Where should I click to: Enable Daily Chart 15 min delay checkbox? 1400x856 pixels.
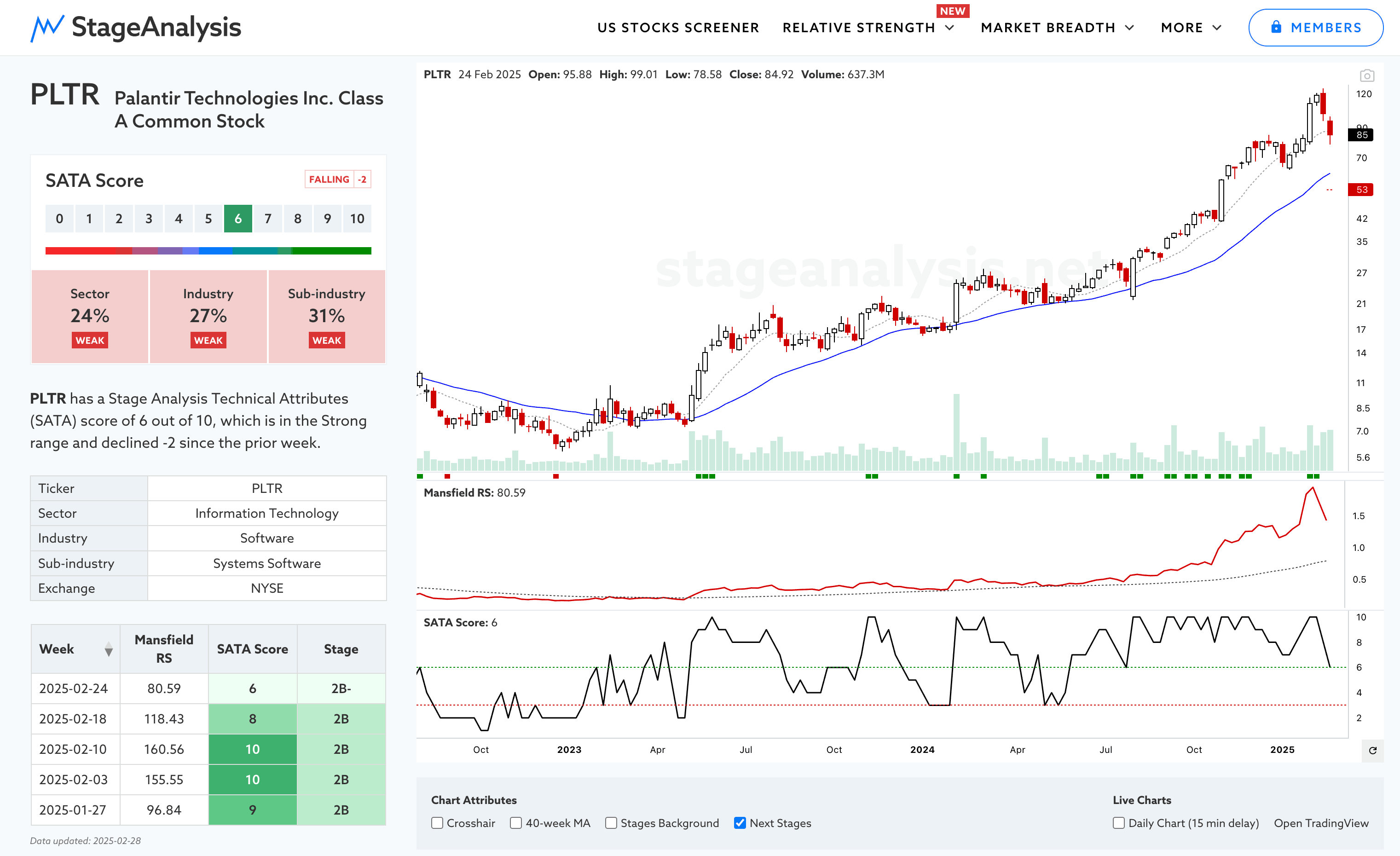click(x=1119, y=823)
